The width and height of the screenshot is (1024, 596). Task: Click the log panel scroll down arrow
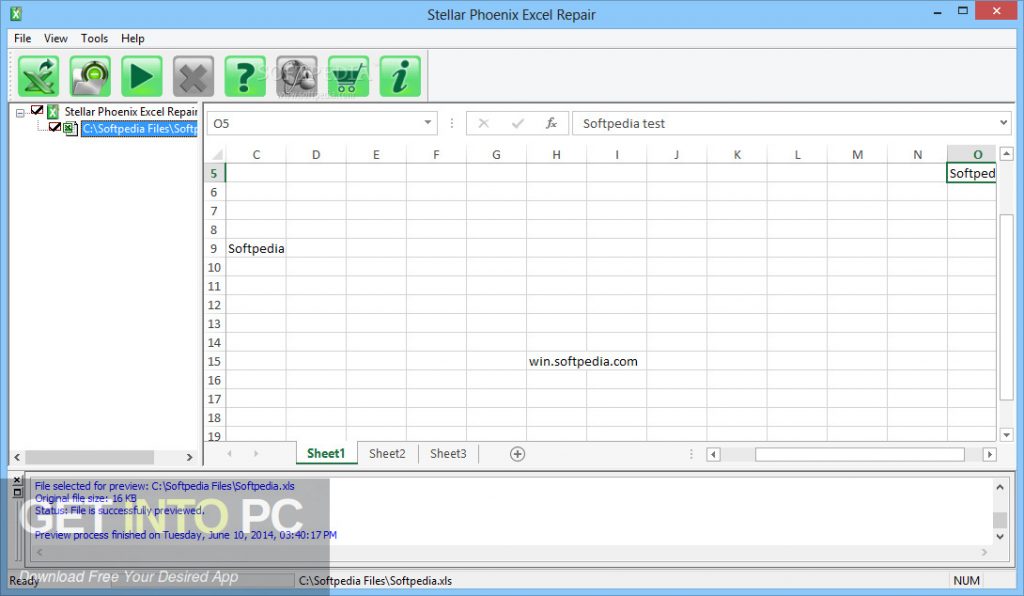1000,536
